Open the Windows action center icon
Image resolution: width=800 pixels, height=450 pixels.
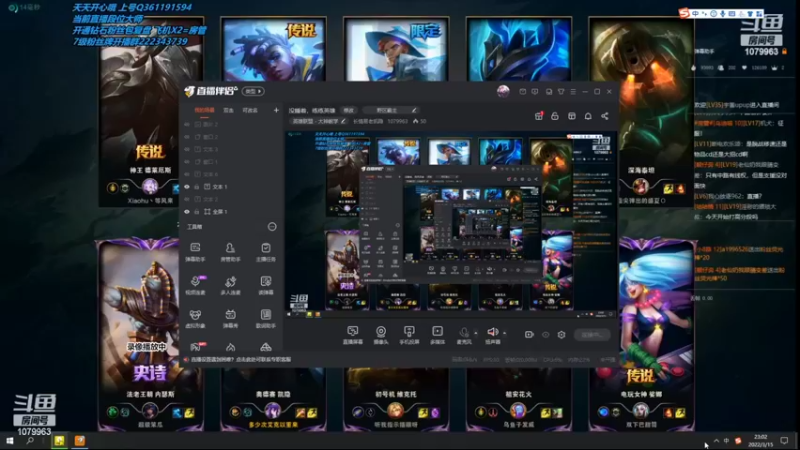784,440
